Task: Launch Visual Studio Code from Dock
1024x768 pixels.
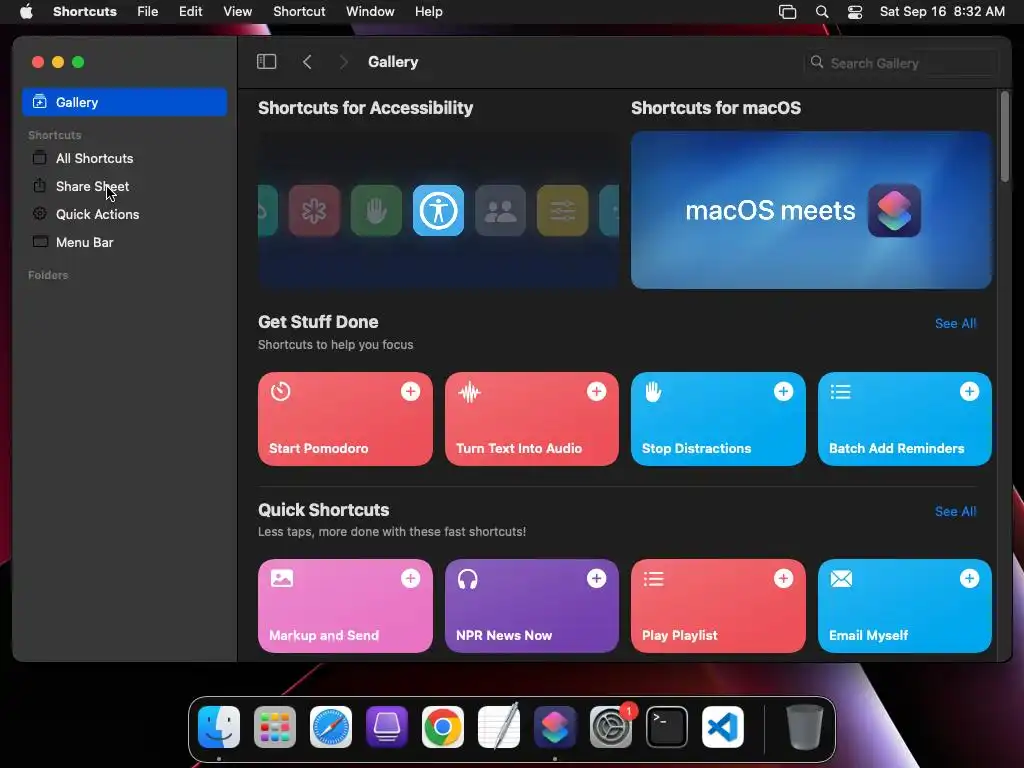Action: (723, 727)
